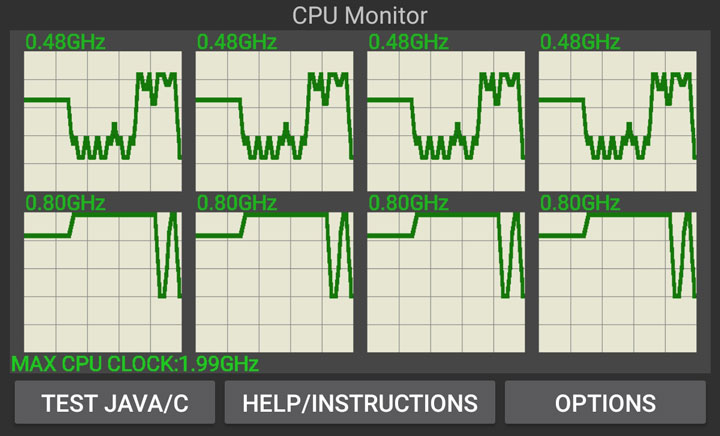Click the last 0.80GHz frequency label

580,203
